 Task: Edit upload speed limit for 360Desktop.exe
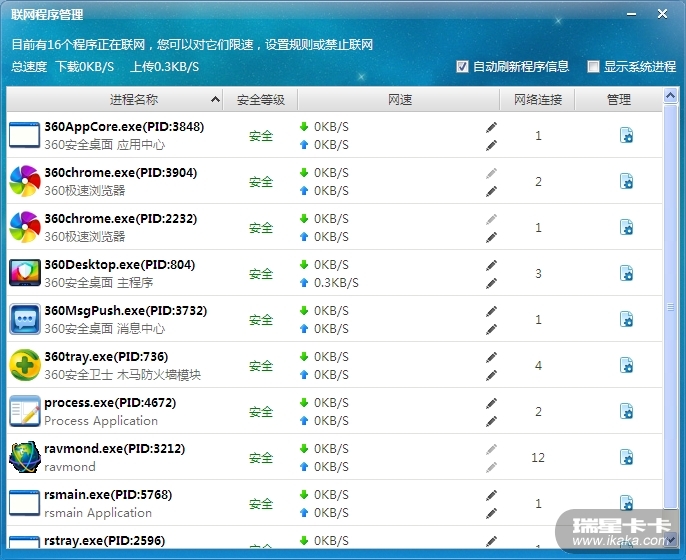click(x=491, y=283)
